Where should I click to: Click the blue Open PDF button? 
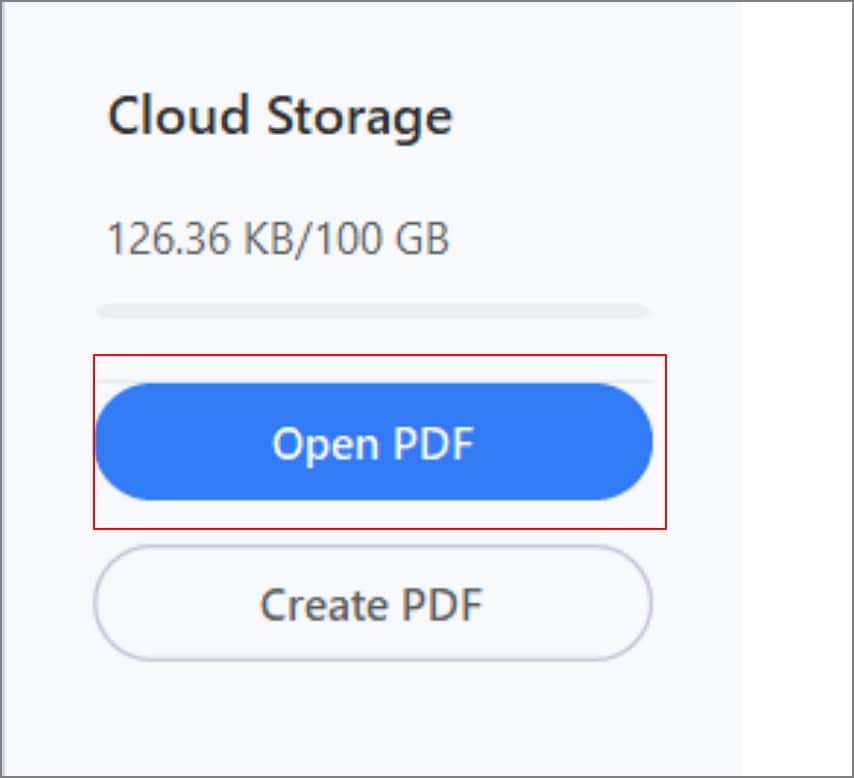click(x=373, y=442)
